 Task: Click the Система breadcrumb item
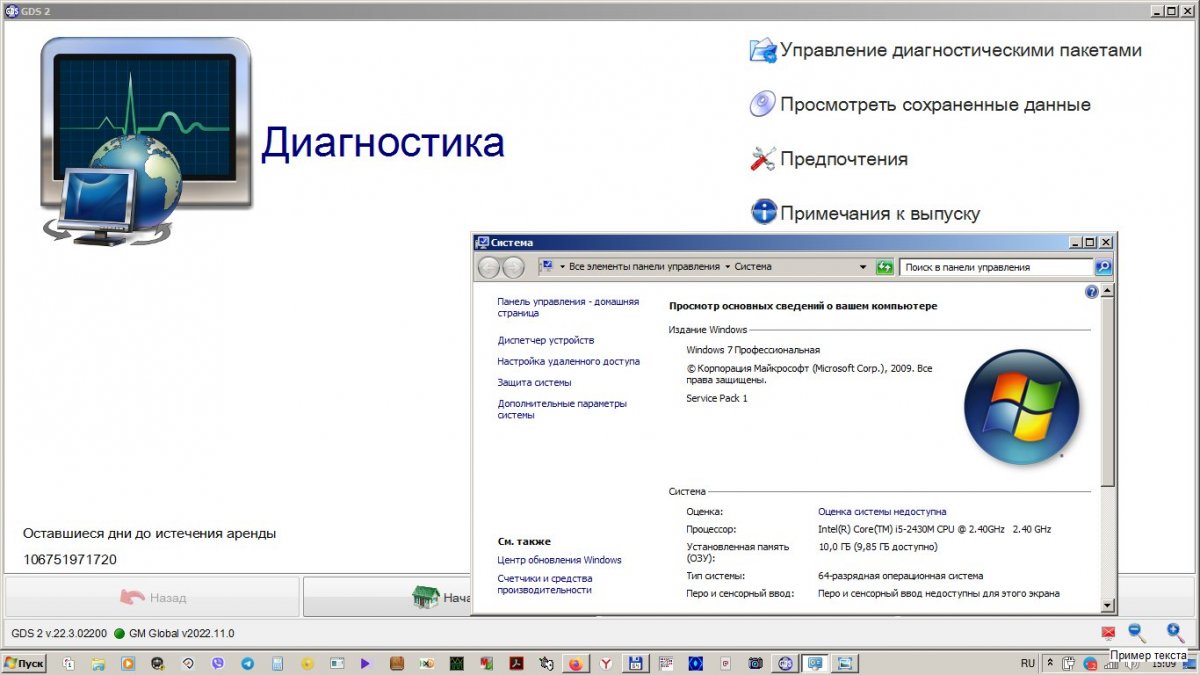coord(753,267)
